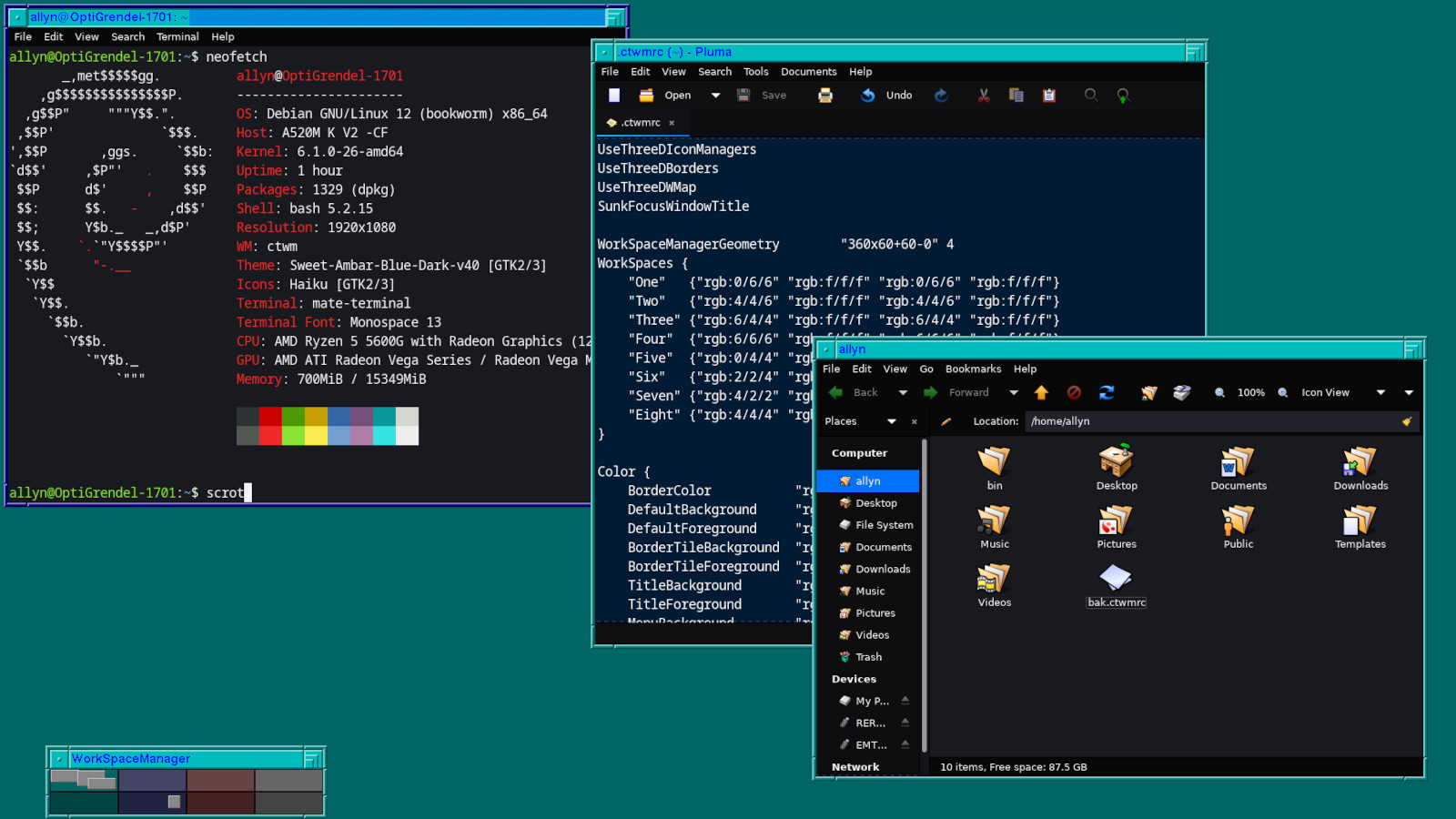Click the Cut scissors icon in Pluma
Image resolution: width=1456 pixels, height=819 pixels.
coord(984,96)
